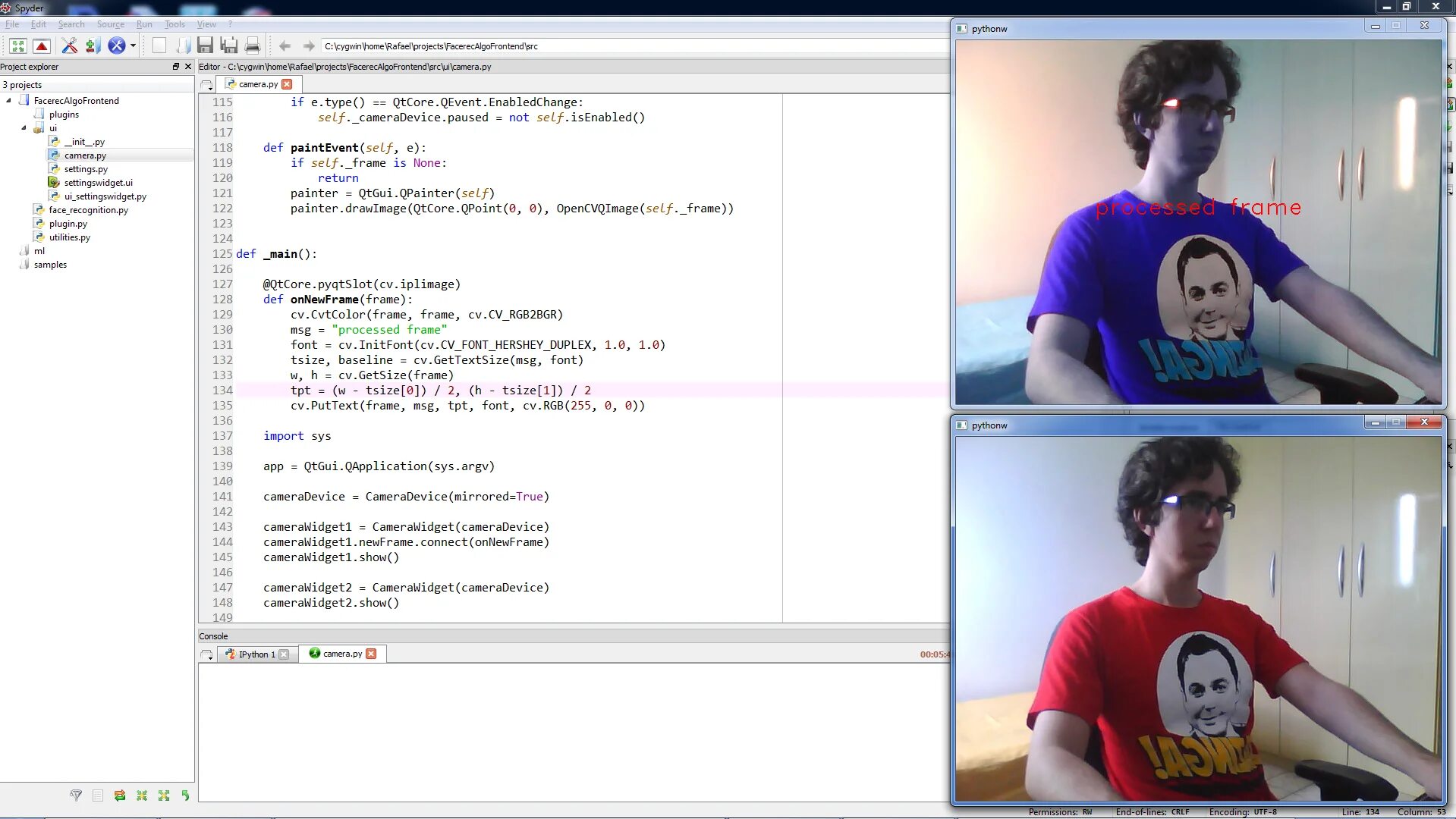Click the filter funnel icon in project explorer
Image resolution: width=1456 pixels, height=819 pixels.
tap(76, 795)
